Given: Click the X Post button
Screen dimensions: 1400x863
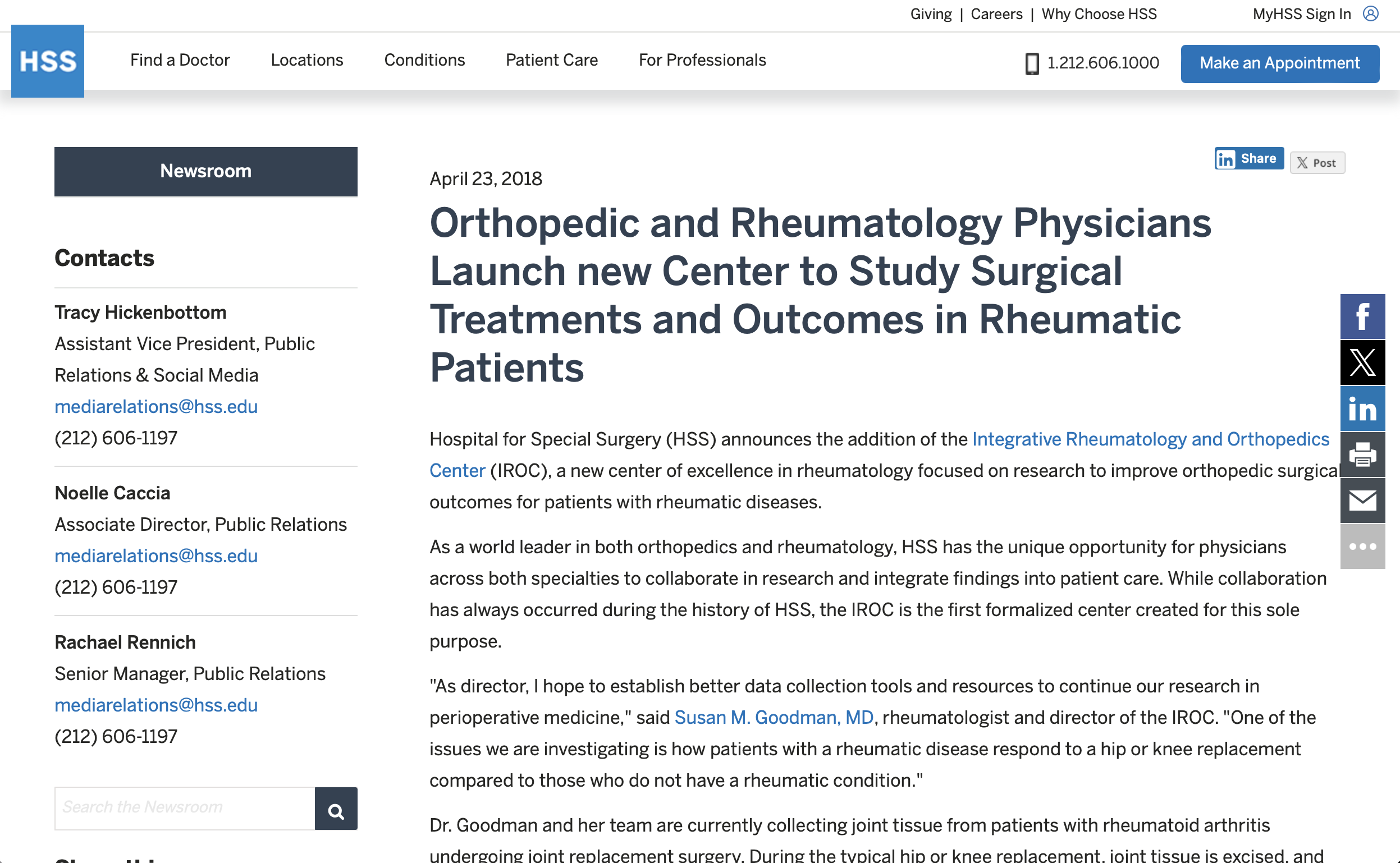Looking at the screenshot, I should click(1316, 163).
